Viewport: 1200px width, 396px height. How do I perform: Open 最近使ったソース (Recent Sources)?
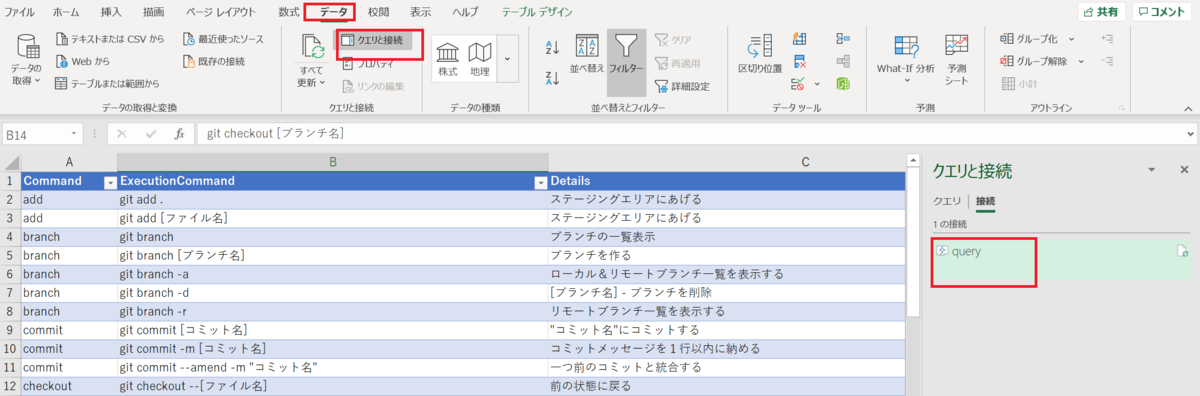(224, 39)
